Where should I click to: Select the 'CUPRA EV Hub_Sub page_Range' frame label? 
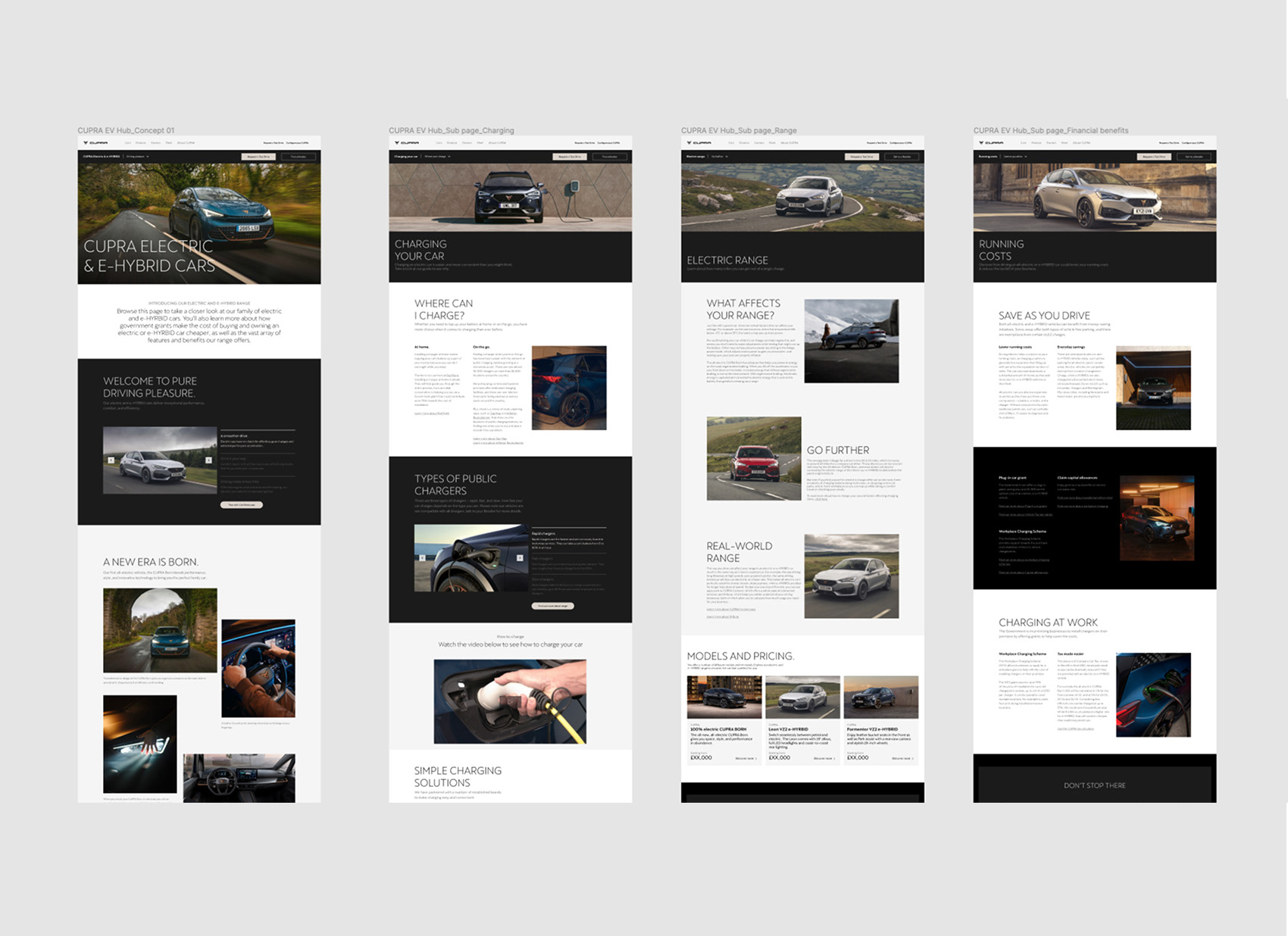coord(739,130)
